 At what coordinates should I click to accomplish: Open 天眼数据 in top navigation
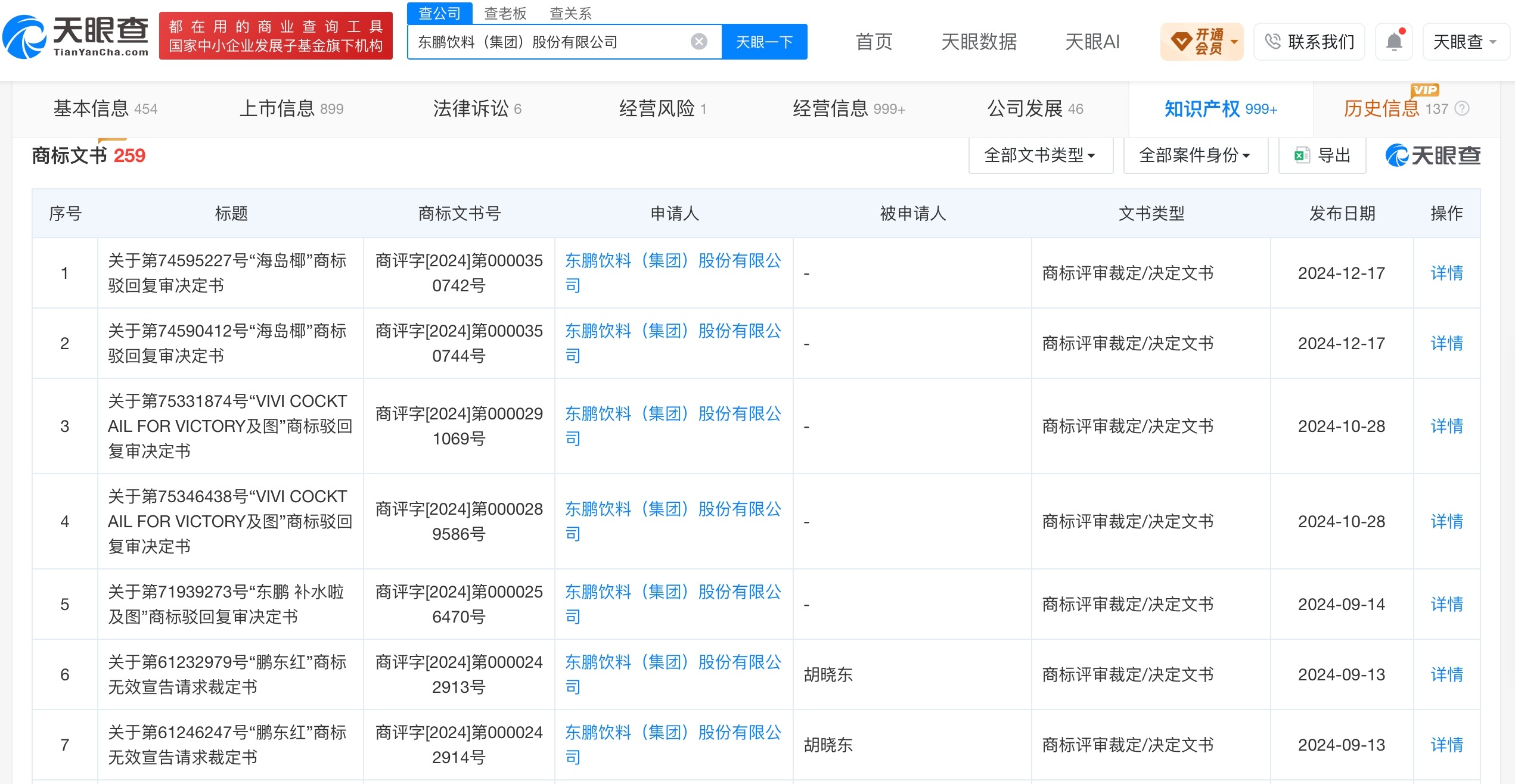[x=979, y=42]
